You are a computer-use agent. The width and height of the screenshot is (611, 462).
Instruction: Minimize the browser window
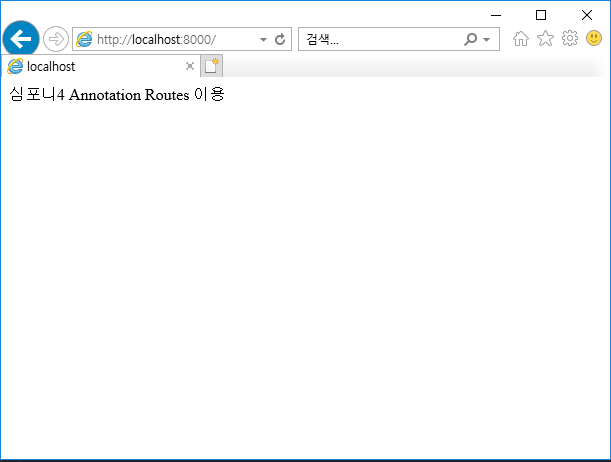pos(495,14)
